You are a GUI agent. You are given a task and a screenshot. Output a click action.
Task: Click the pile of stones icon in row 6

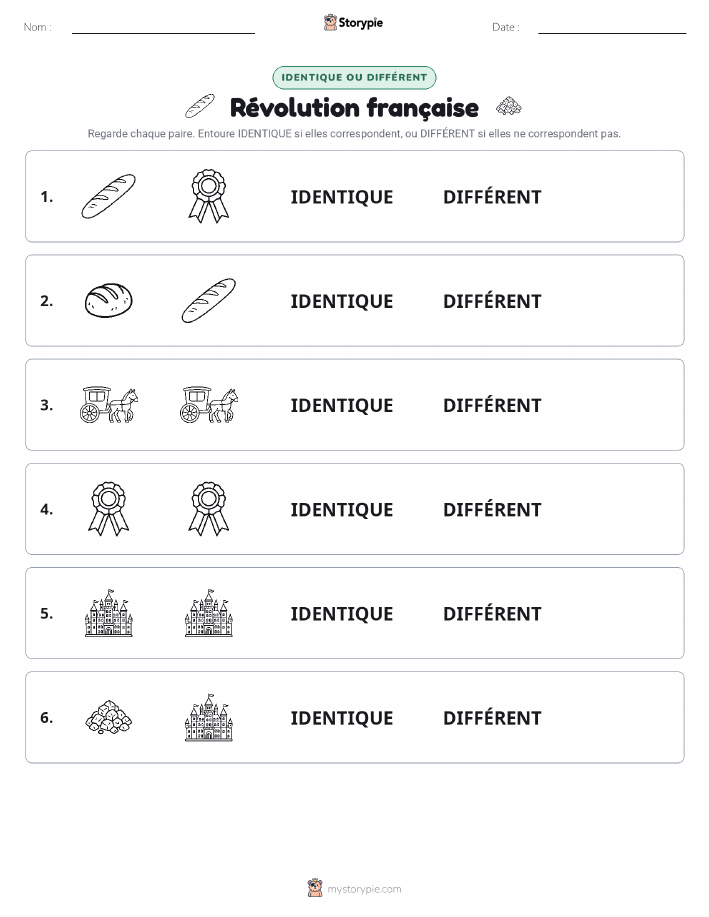click(x=109, y=717)
